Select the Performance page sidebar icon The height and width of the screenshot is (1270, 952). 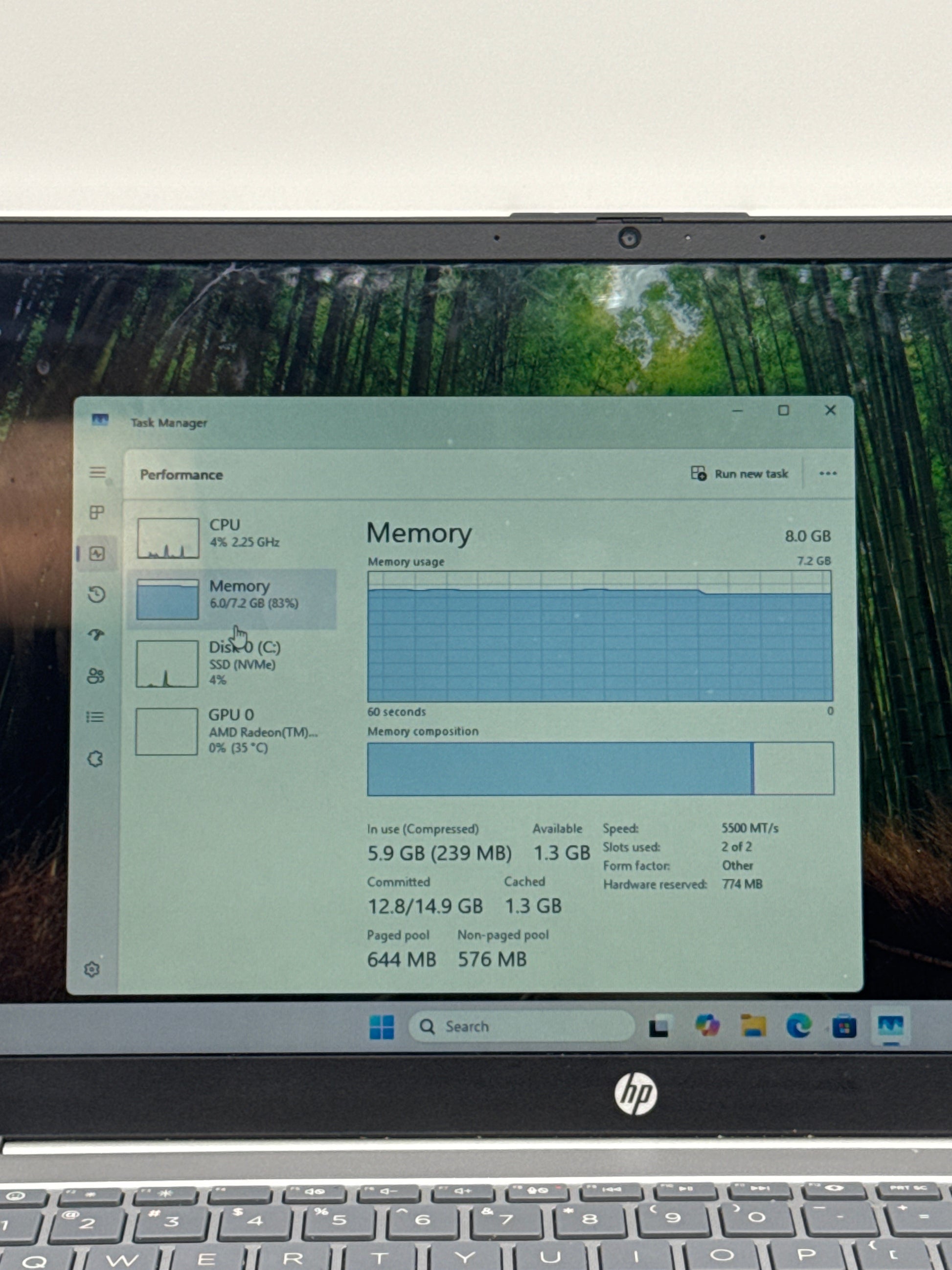pyautogui.click(x=96, y=554)
